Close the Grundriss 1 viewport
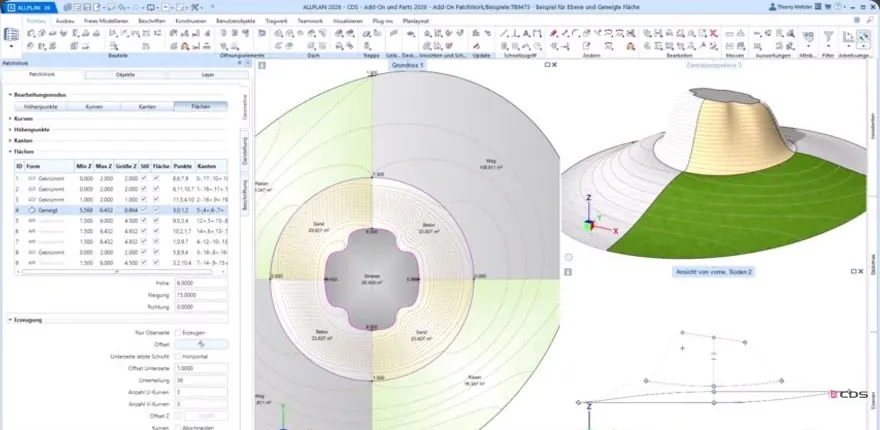The width and height of the screenshot is (880, 430). (x=554, y=65)
